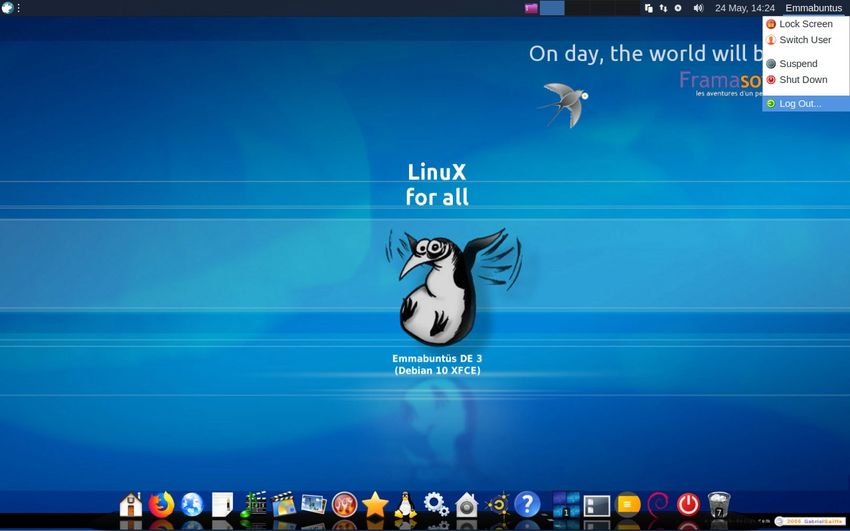Click the round disc tray icon
The height and width of the screenshot is (531, 850).
coord(678,8)
